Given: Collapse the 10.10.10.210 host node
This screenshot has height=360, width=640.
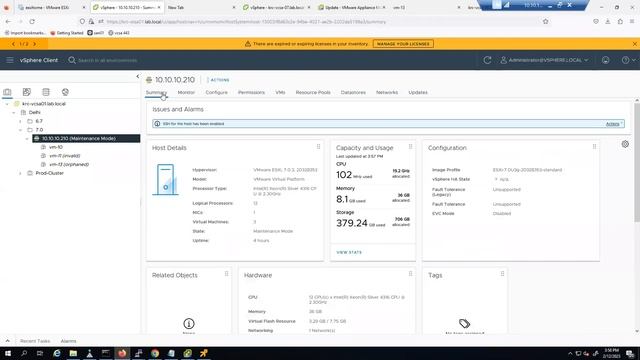Looking at the screenshot, I should click(27, 139).
